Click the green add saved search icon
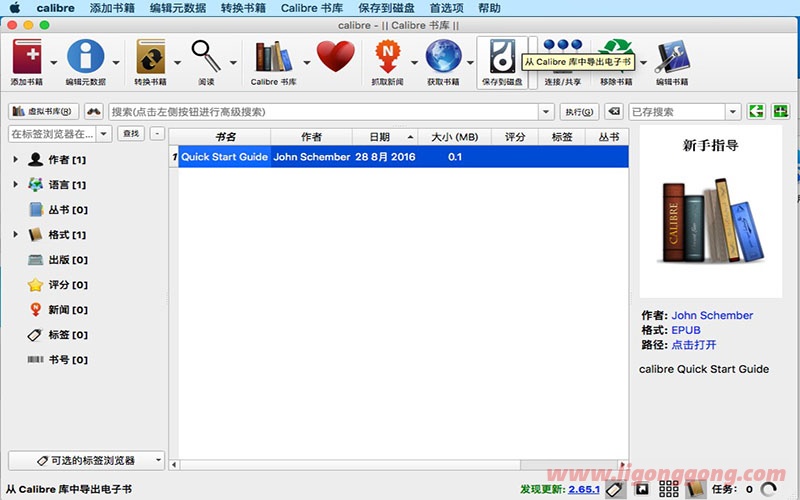The width and height of the screenshot is (800, 500). tap(780, 111)
